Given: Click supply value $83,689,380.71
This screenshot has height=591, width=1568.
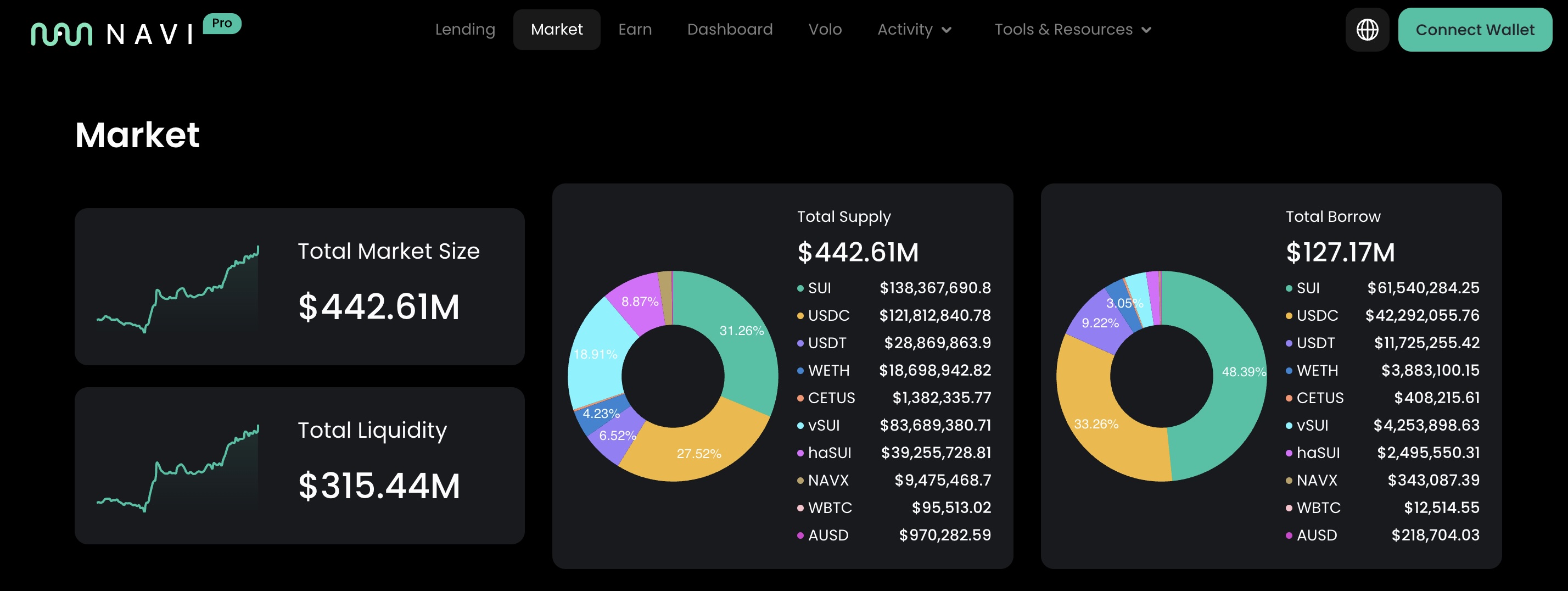Looking at the screenshot, I should [x=935, y=425].
